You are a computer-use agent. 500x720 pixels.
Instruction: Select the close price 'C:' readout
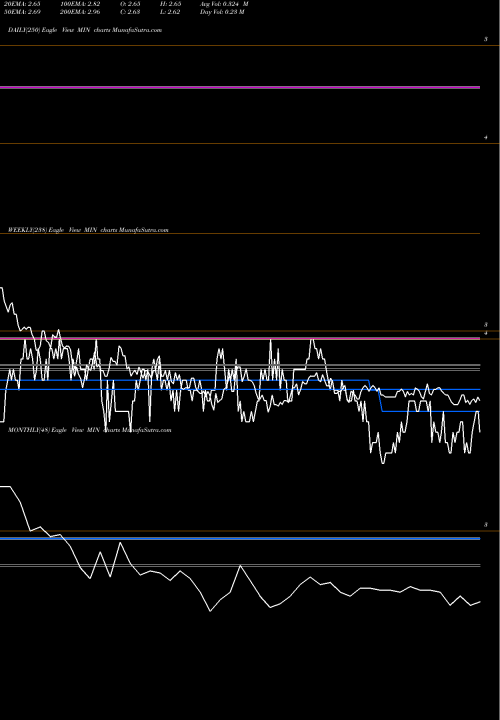[x=130, y=12]
